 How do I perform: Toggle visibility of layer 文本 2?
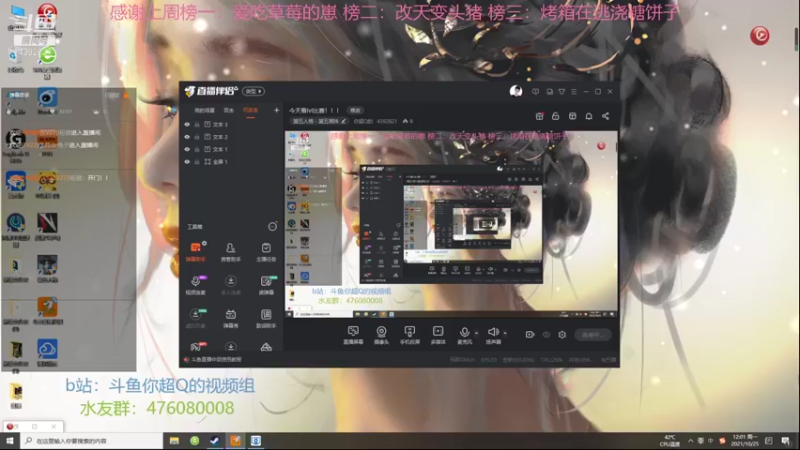point(187,137)
